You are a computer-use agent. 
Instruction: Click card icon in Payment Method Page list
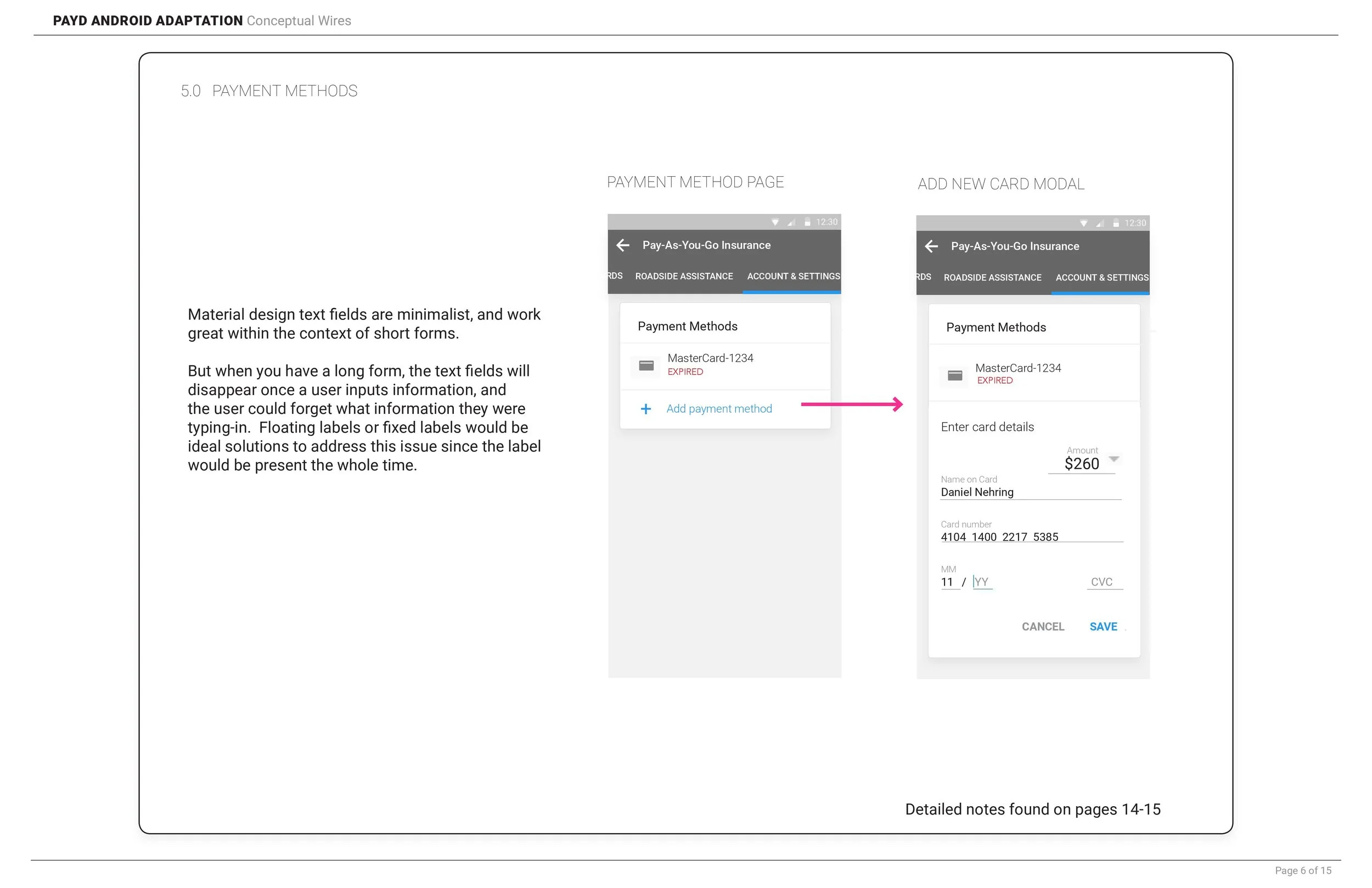(x=646, y=366)
